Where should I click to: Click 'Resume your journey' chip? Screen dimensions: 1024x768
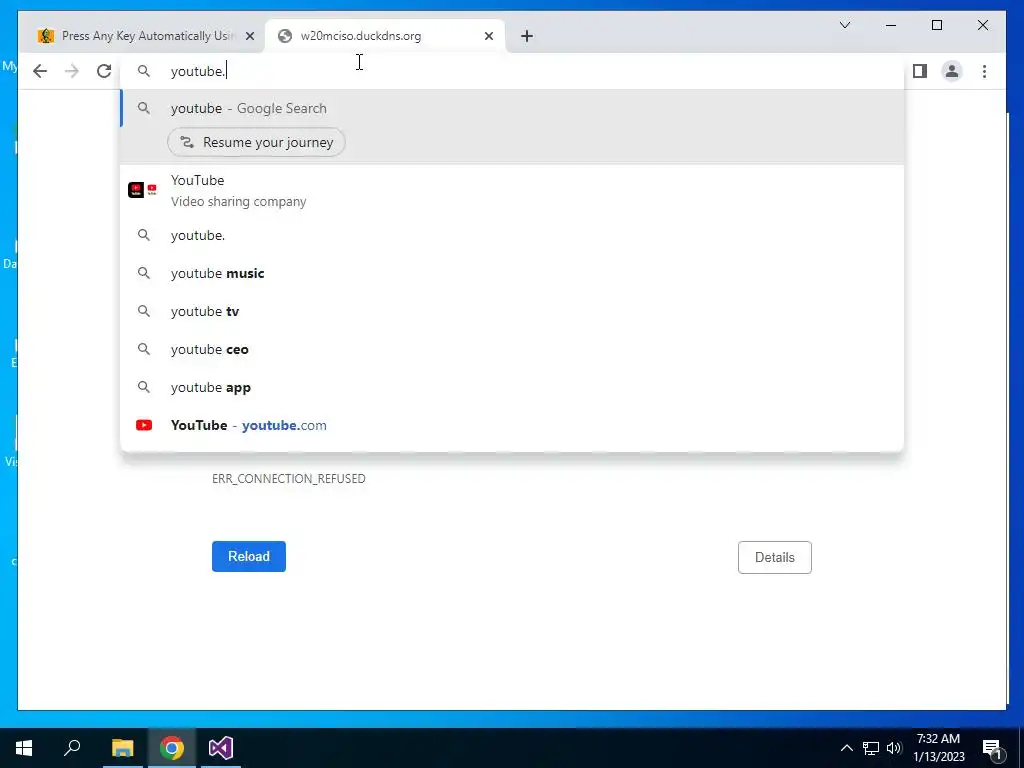(257, 142)
